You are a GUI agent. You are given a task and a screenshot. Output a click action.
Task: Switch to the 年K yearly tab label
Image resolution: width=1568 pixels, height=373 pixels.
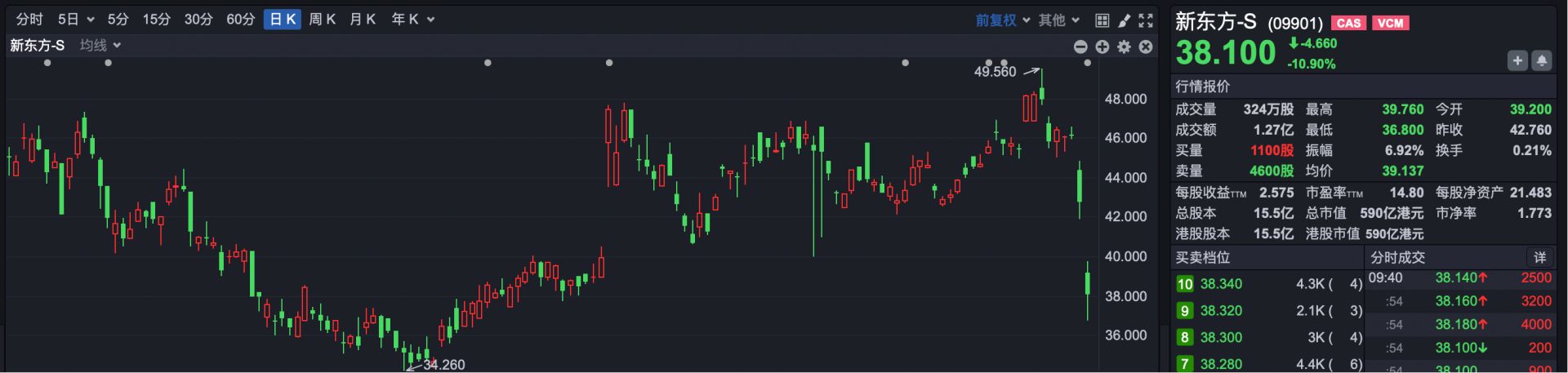point(404,20)
